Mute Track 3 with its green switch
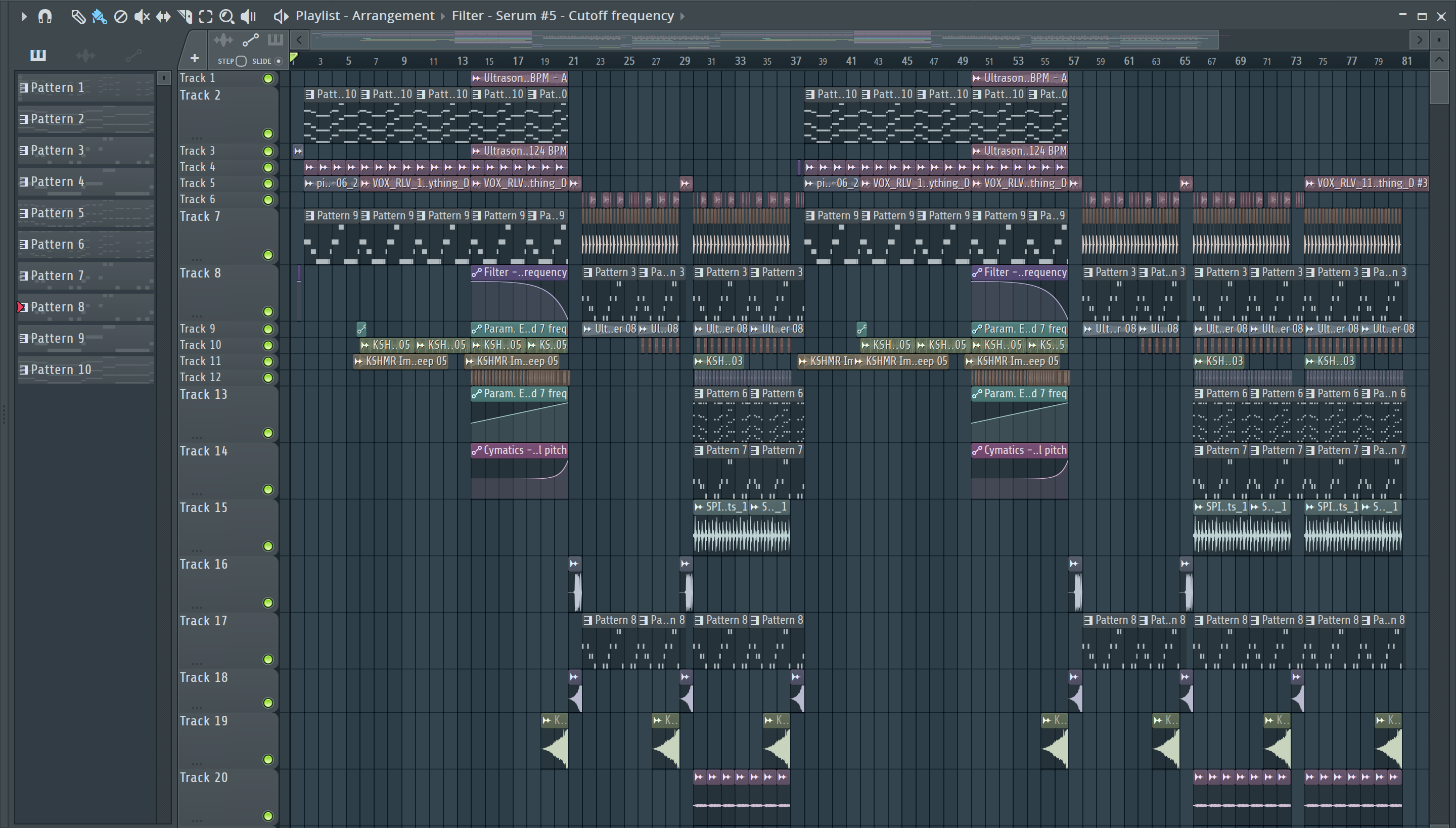 click(x=268, y=151)
